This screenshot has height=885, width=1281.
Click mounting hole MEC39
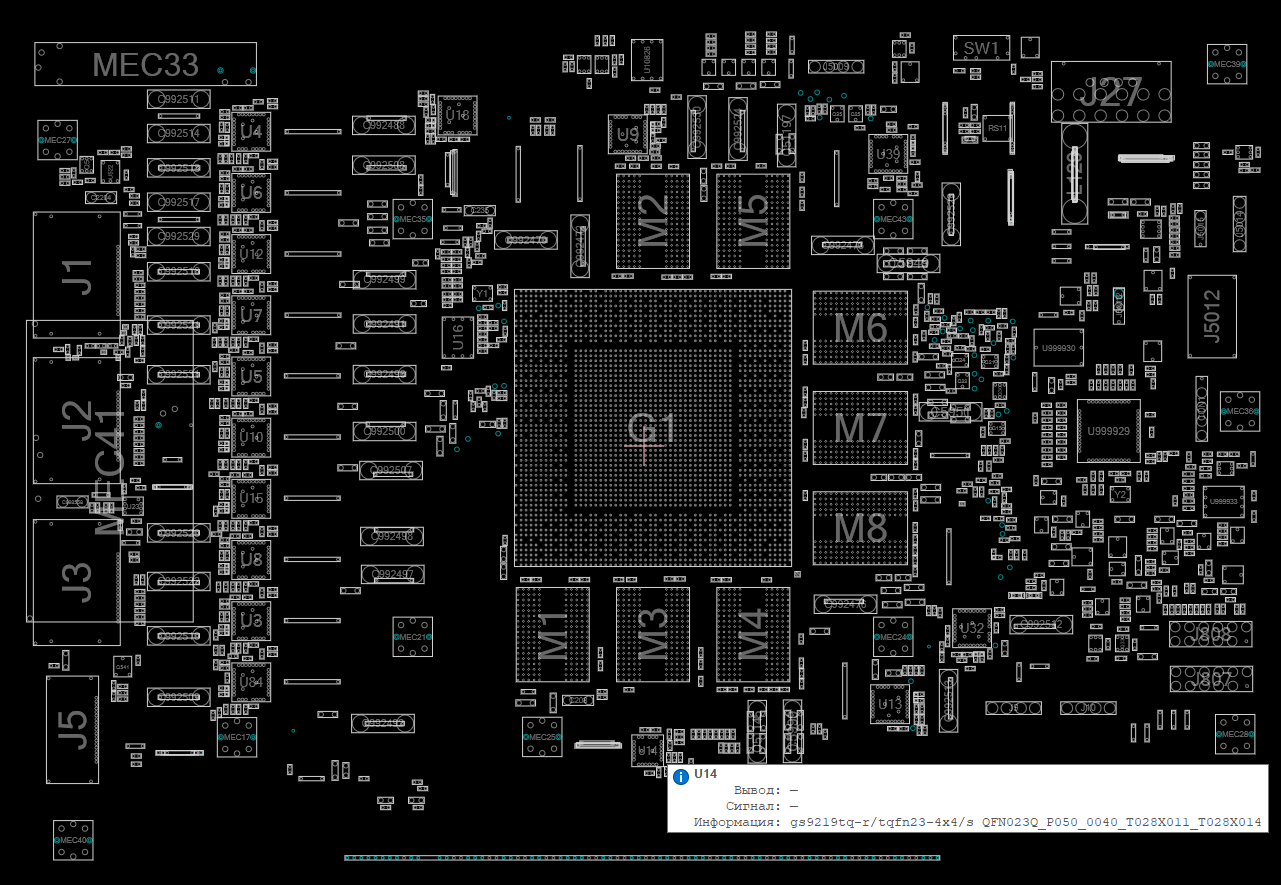click(1226, 64)
